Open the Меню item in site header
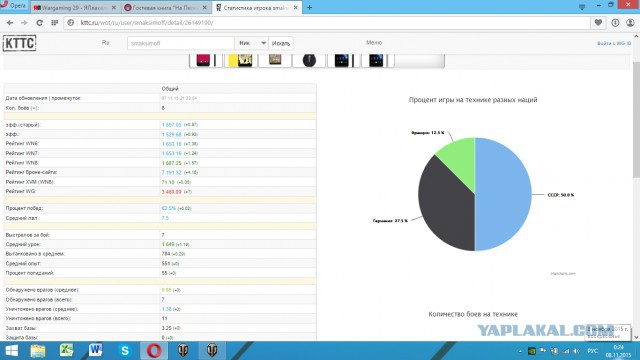 click(374, 42)
